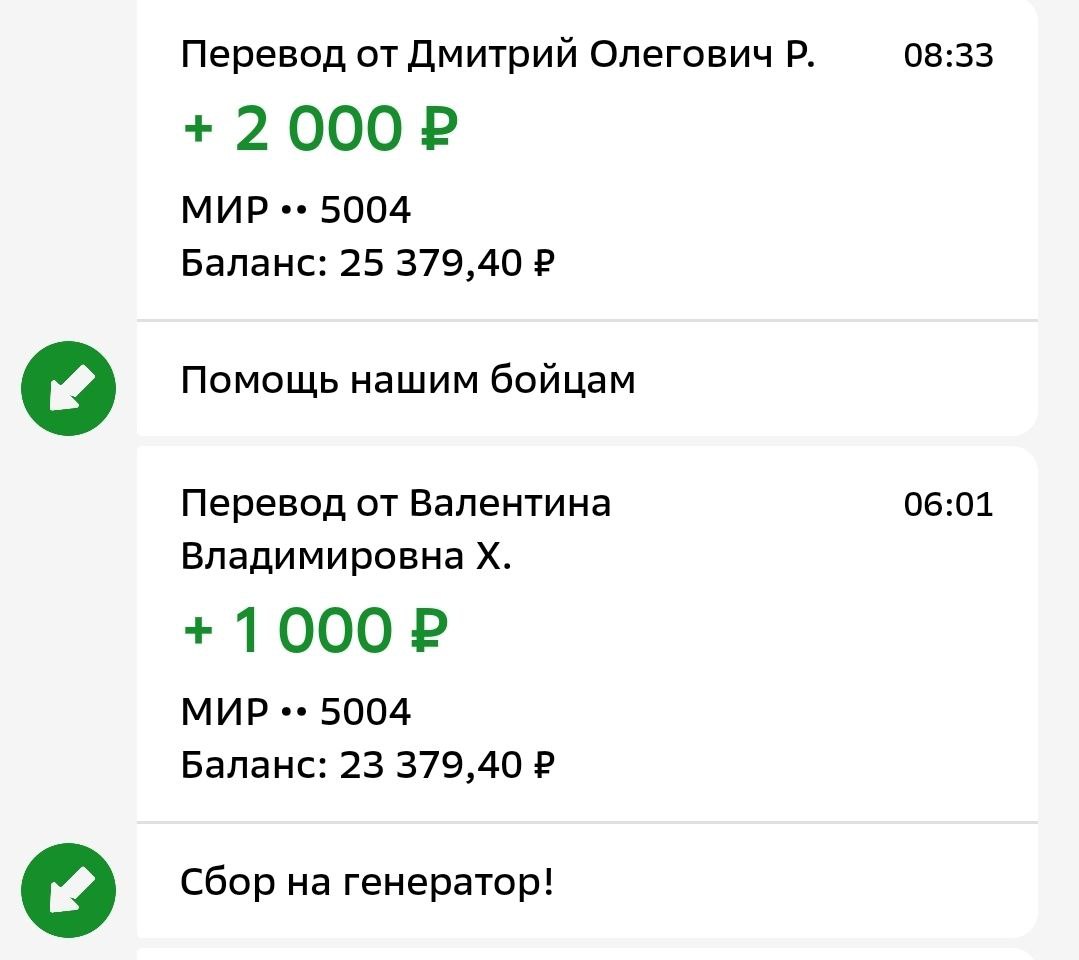Screen dimensions: 1079x960
Task: Tap the green plus sign before 1 000
Action: tap(198, 630)
